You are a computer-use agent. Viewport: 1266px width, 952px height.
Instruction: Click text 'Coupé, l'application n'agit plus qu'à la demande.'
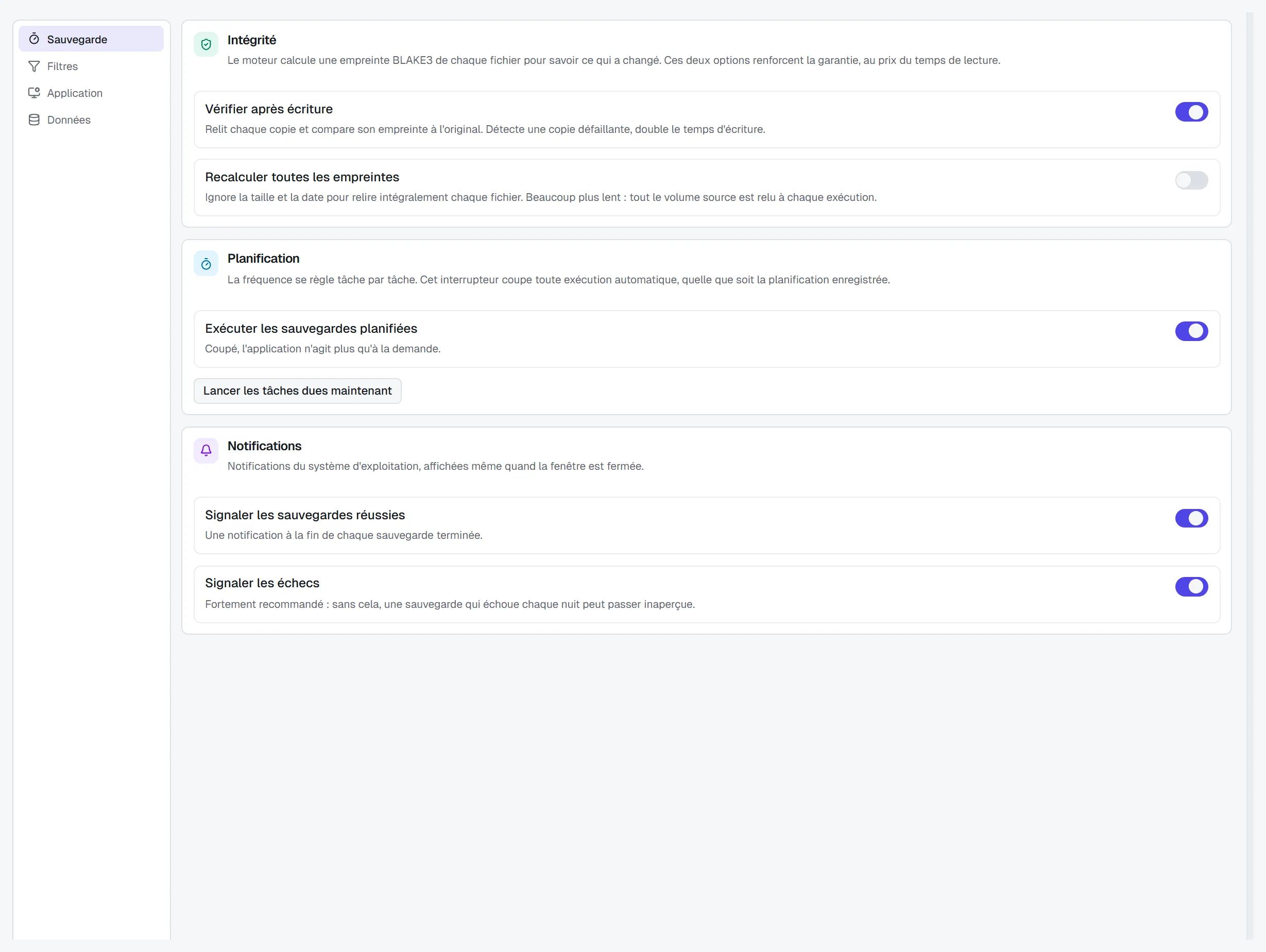323,349
